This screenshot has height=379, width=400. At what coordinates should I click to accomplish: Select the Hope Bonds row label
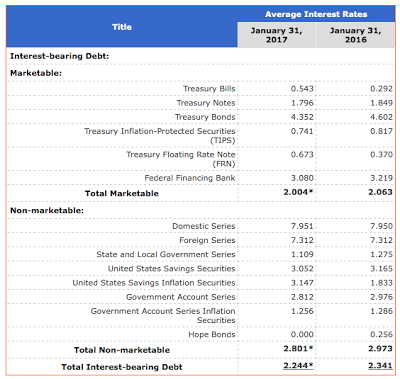pos(212,334)
